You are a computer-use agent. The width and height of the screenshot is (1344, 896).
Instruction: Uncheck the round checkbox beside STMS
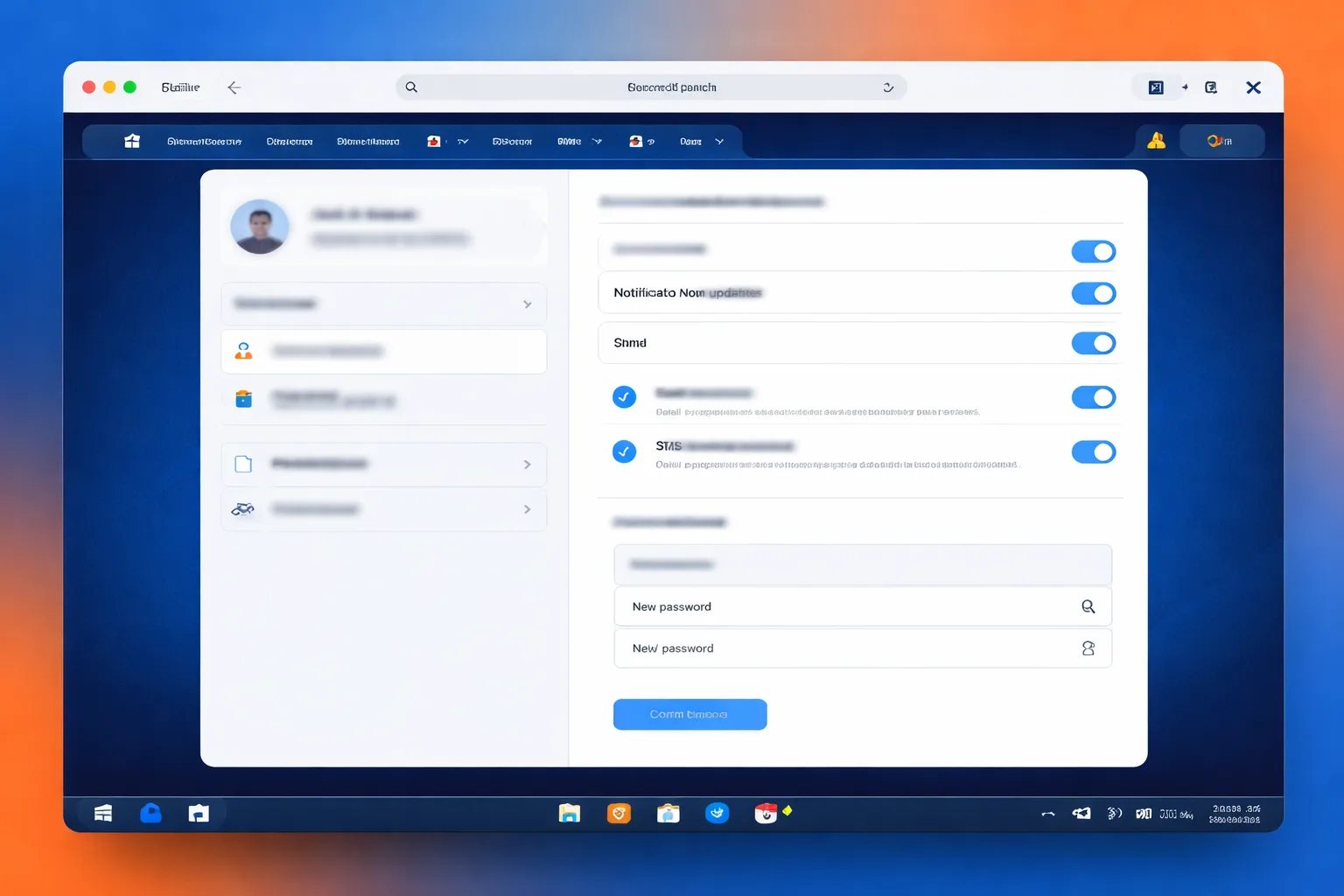tap(624, 451)
